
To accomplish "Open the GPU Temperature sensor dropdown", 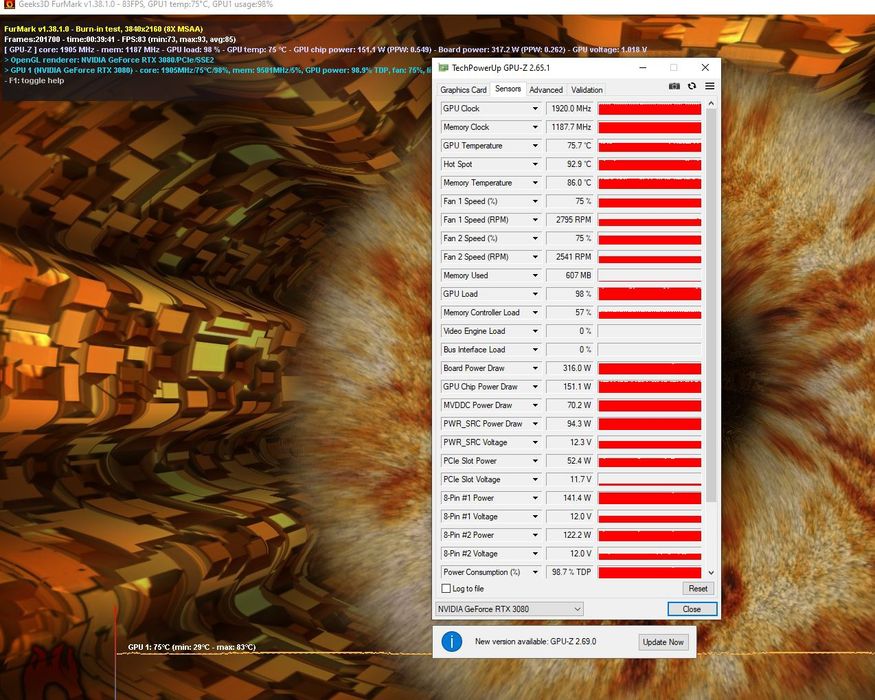I will tap(535, 146).
